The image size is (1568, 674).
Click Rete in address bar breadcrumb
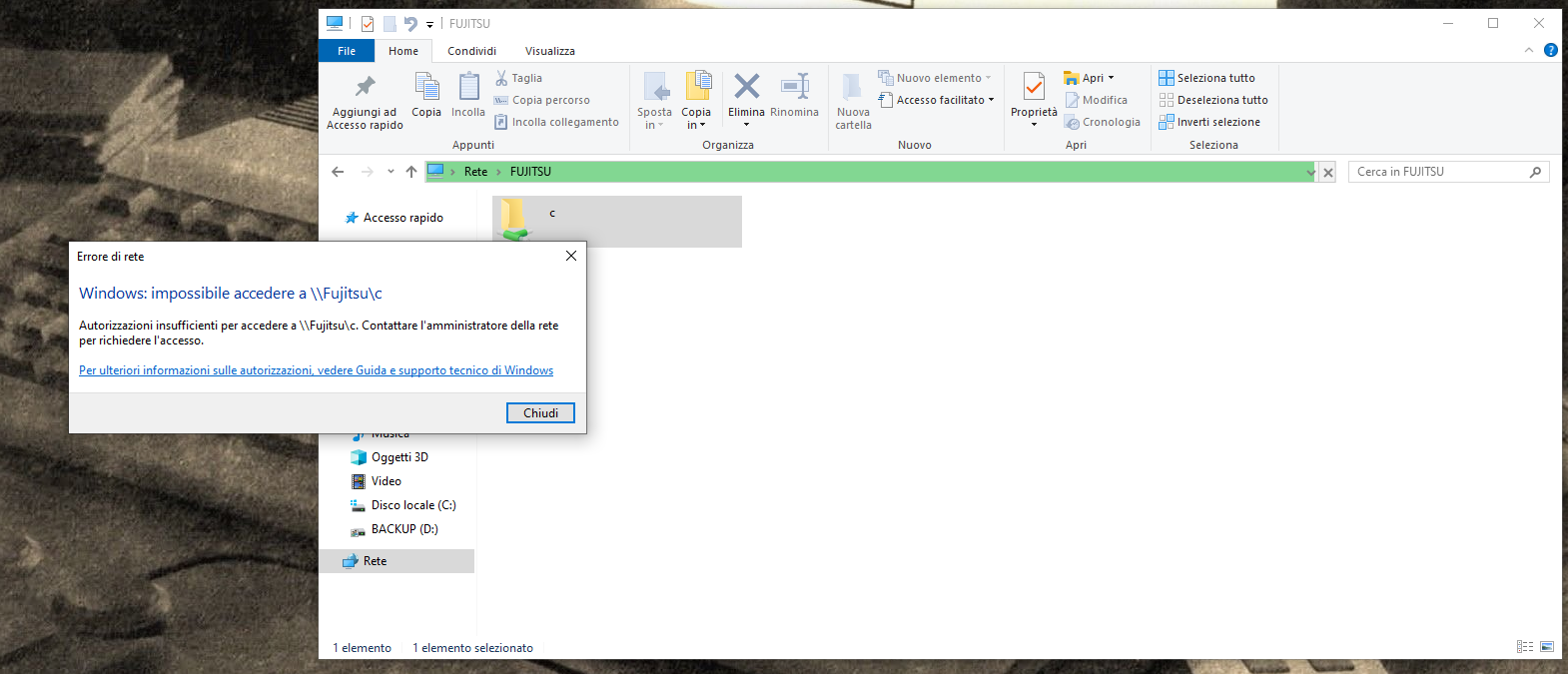pos(475,172)
